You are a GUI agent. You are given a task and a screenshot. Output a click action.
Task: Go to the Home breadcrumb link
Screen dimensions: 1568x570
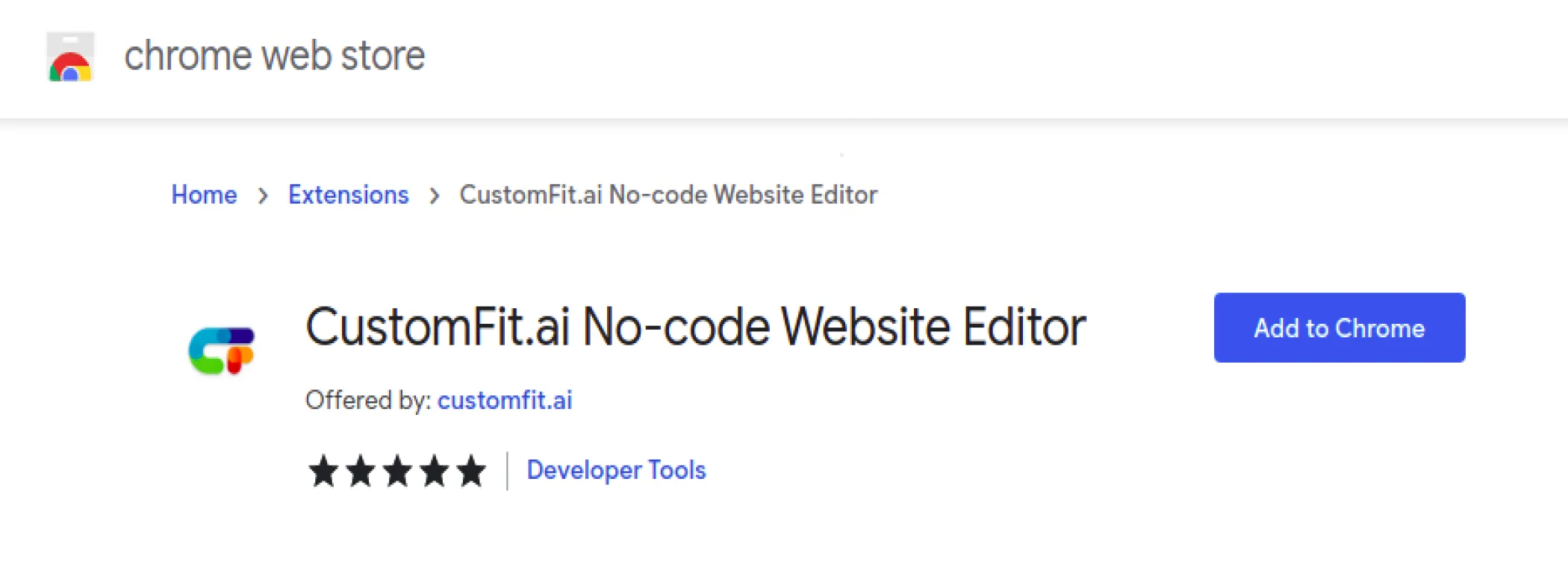(204, 195)
